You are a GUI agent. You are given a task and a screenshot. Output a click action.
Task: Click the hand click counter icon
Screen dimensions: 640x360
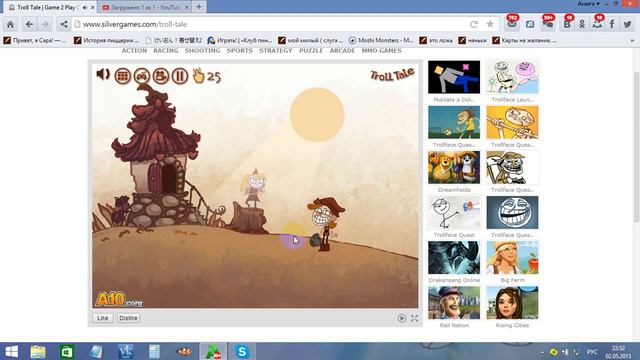click(x=198, y=76)
